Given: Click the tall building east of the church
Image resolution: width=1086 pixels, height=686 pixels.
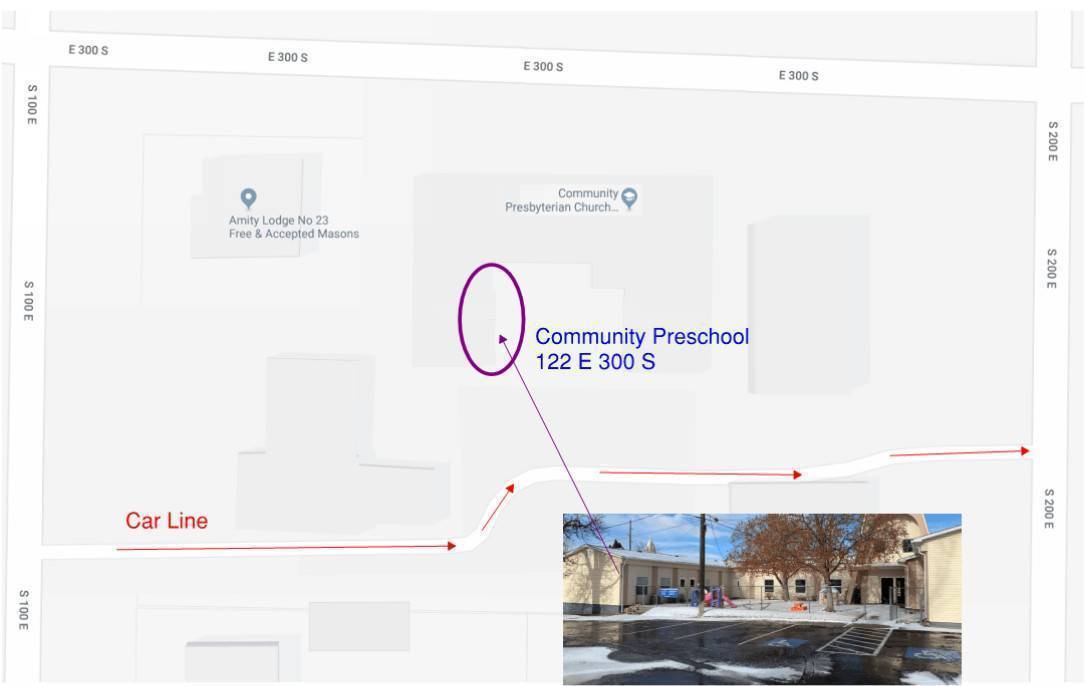Looking at the screenshot, I should coord(808,304).
